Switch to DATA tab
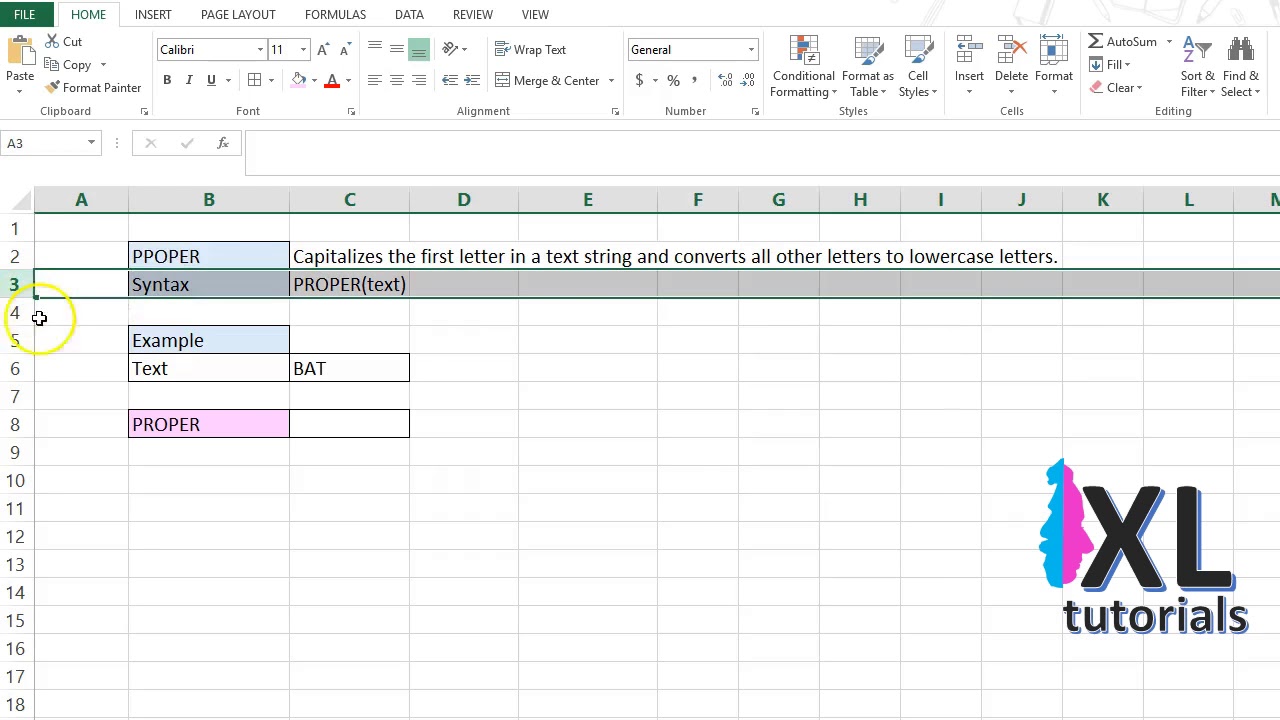Screen dimensions: 1280x720 point(409,15)
